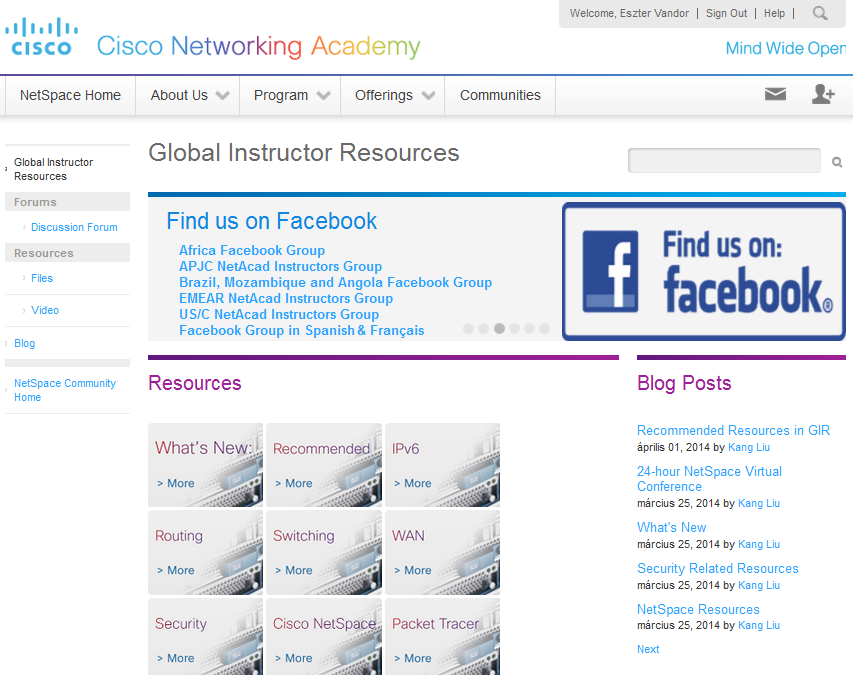Click the Switching tile title
Screen dimensions: 853x675
[304, 536]
